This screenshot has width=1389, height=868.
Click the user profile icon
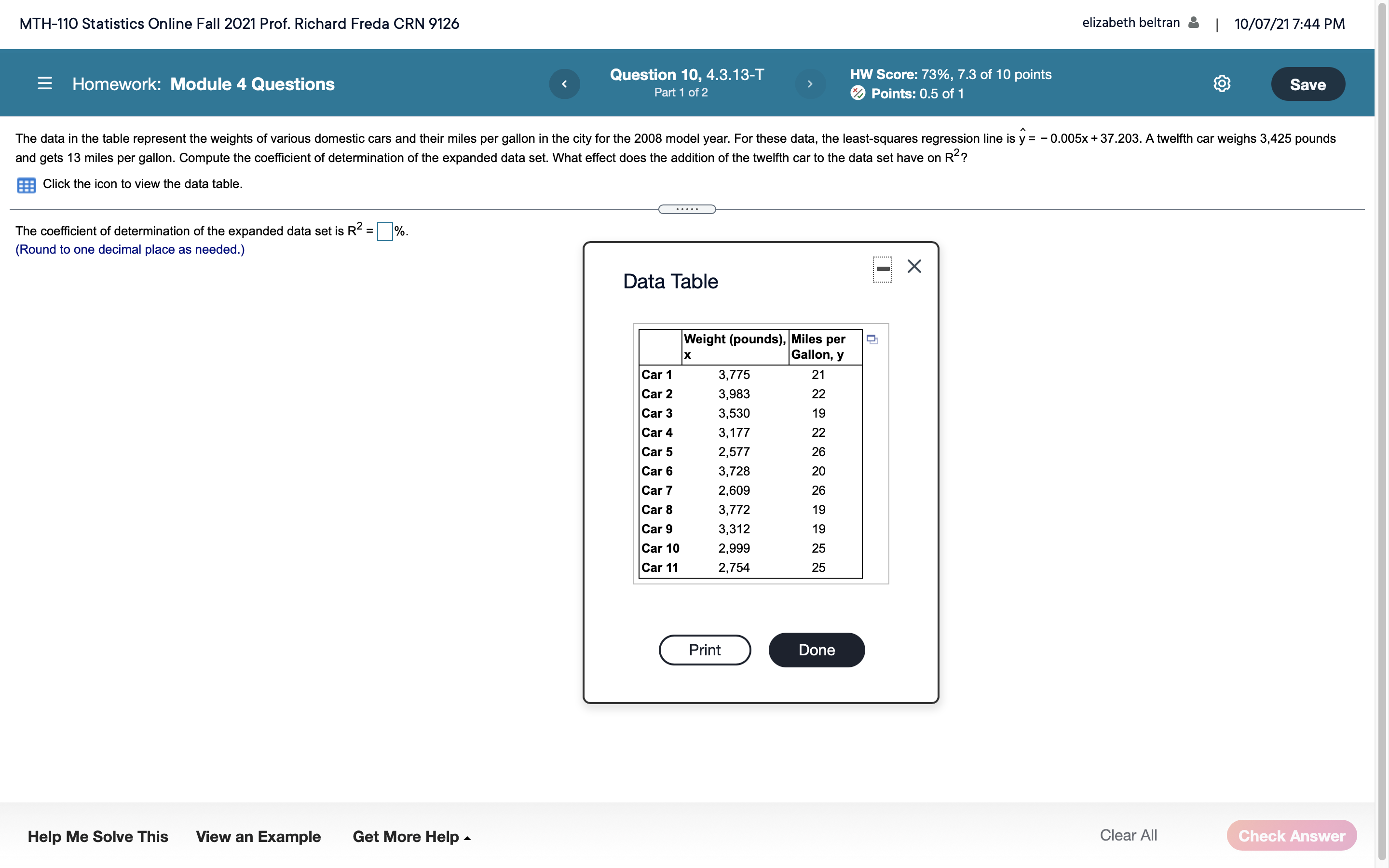[1193, 23]
